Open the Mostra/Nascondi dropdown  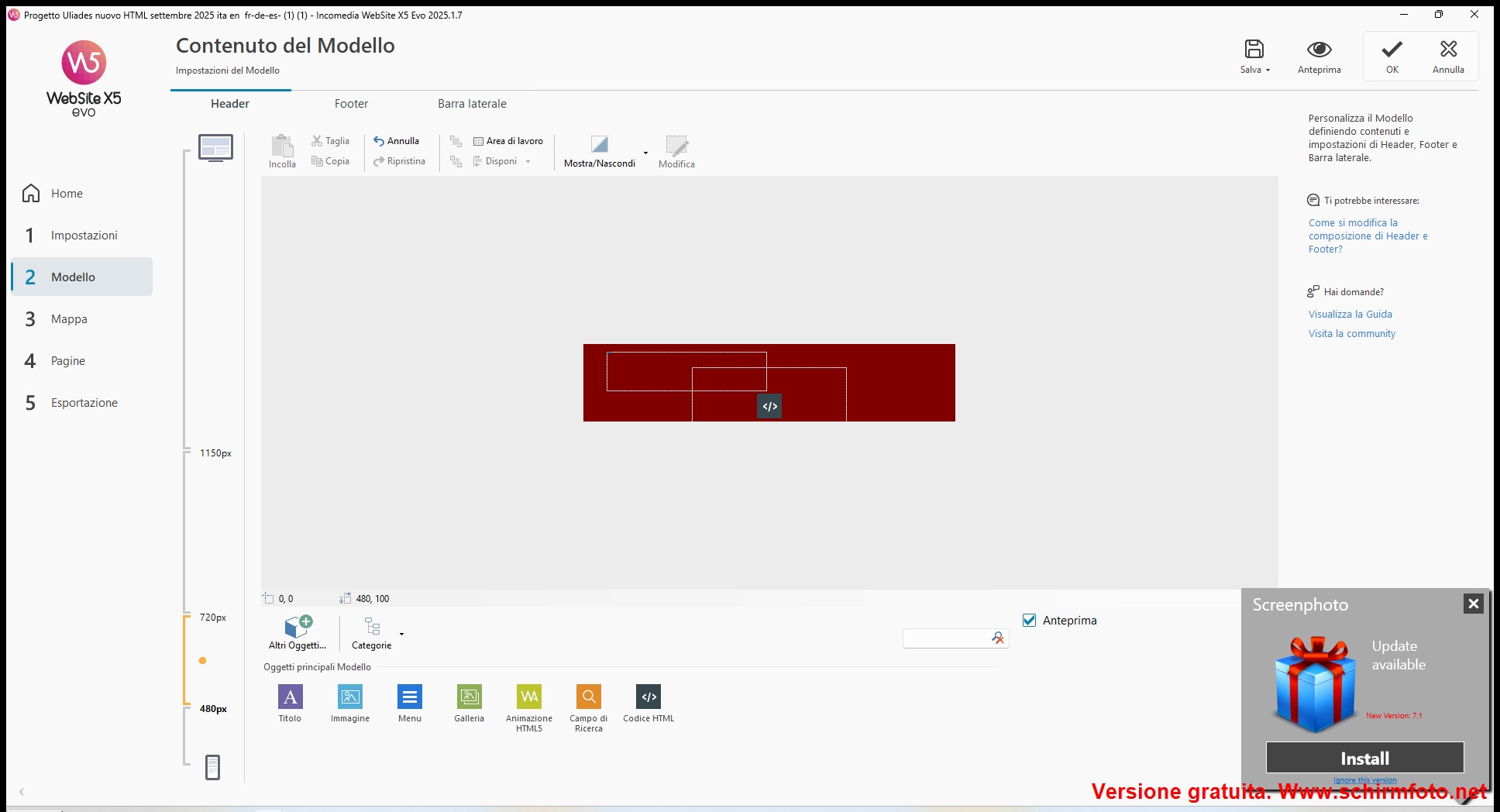(645, 153)
